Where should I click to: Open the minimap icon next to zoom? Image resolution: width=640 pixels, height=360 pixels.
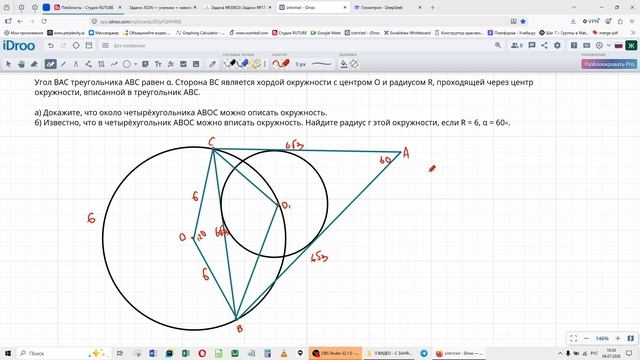pos(631,338)
